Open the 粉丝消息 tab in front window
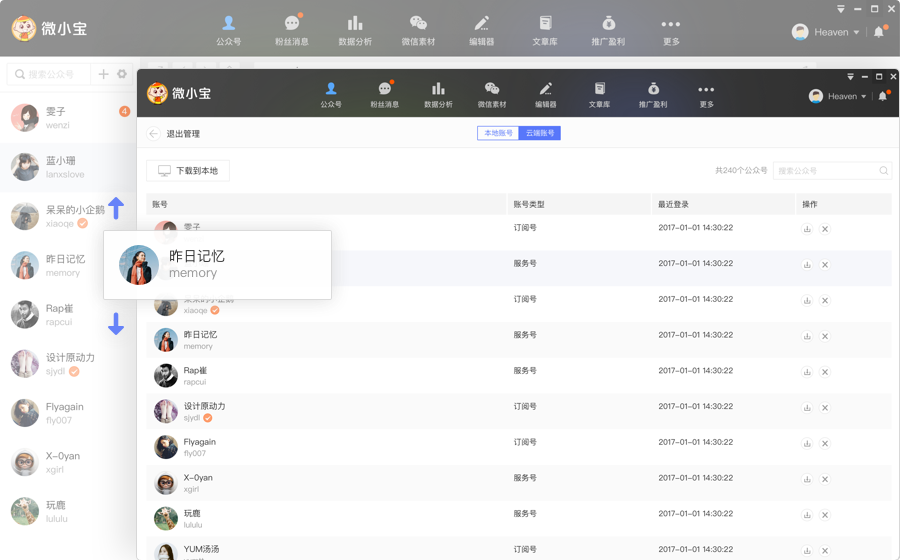900x560 pixels. (x=384, y=95)
